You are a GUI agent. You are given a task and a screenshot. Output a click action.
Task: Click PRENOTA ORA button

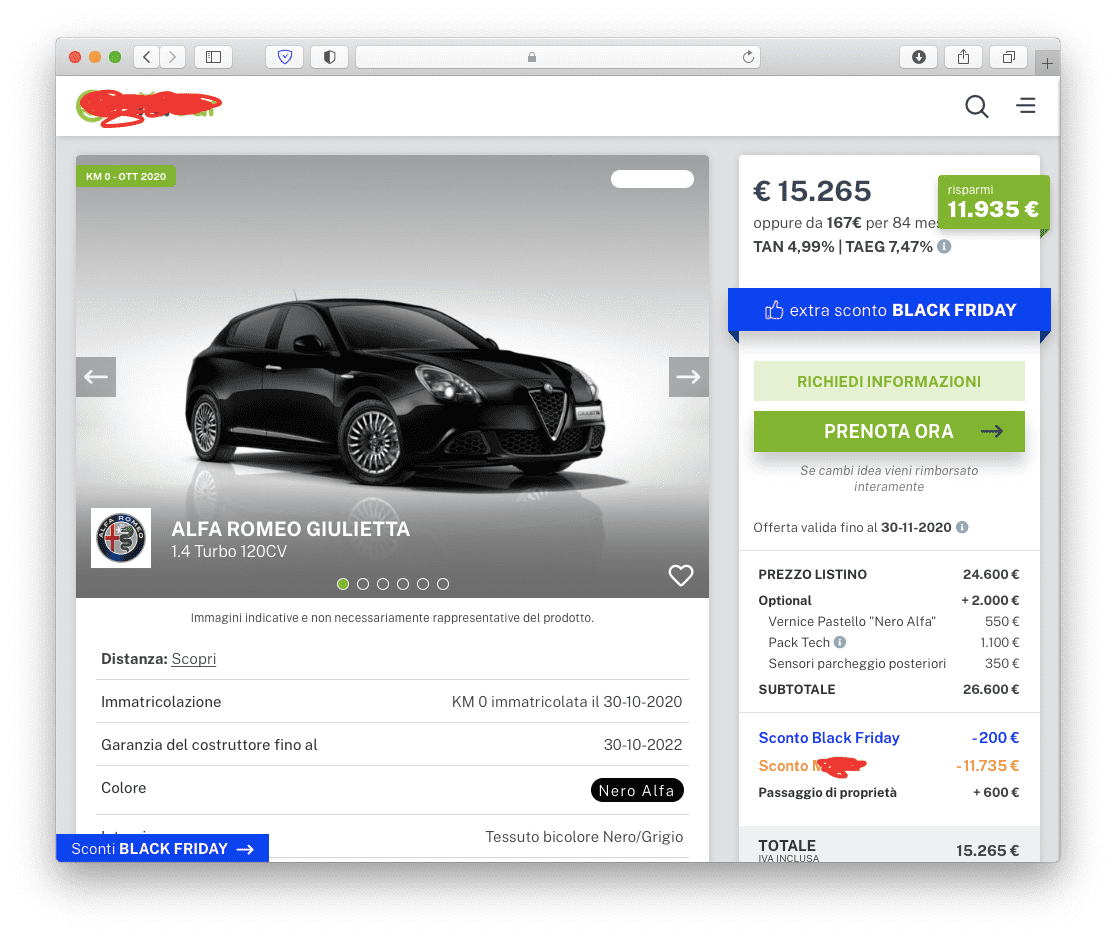tap(889, 431)
